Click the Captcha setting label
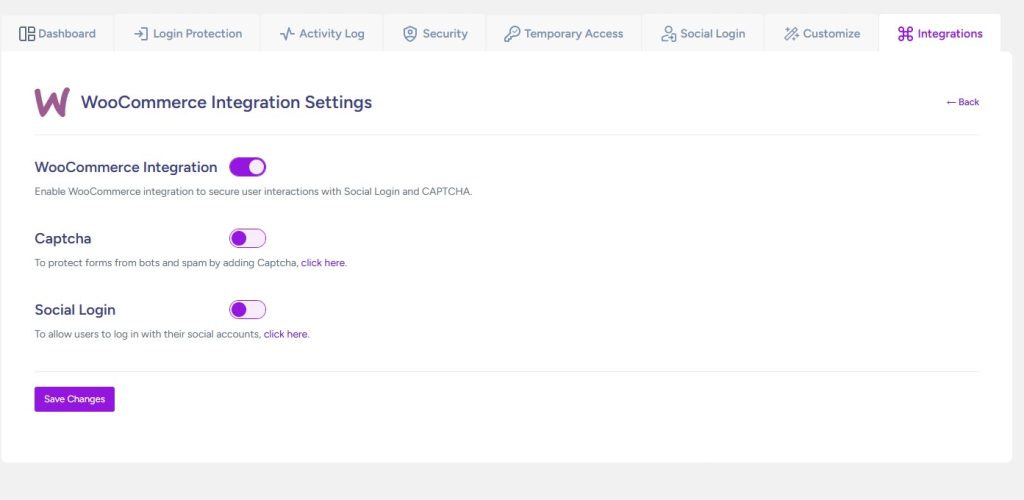1024x500 pixels. tap(63, 238)
